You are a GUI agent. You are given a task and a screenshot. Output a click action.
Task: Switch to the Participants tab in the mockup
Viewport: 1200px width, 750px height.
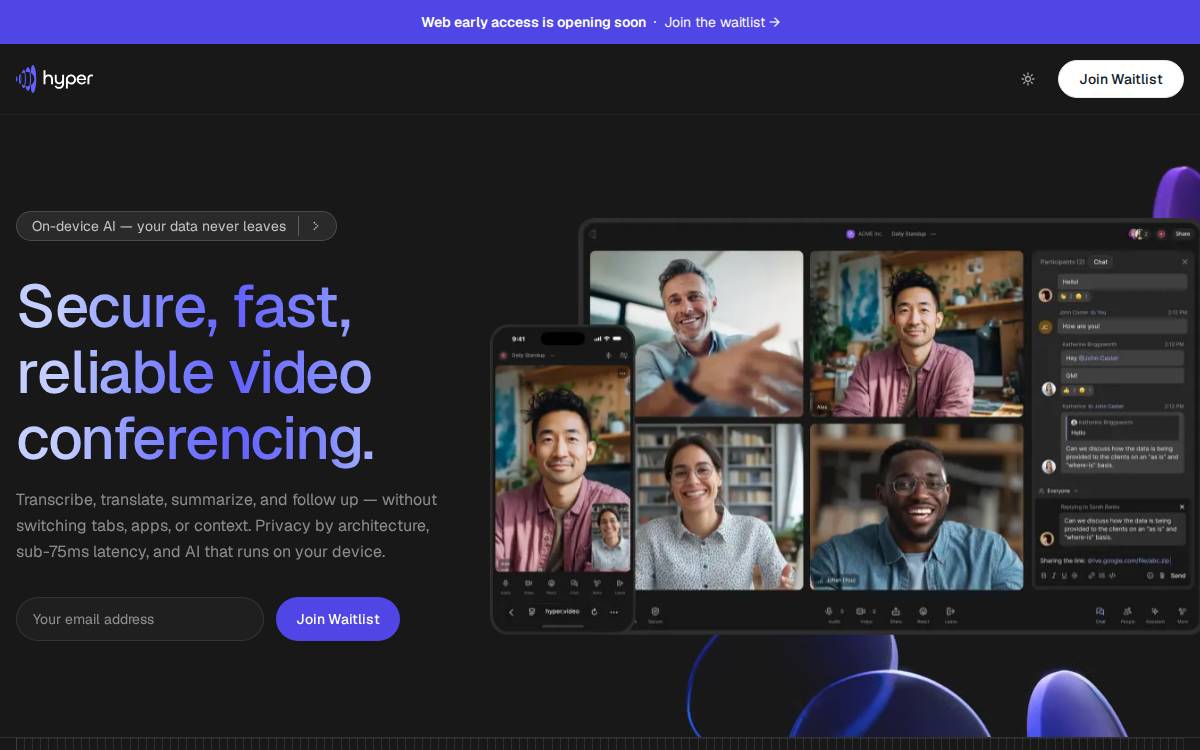1062,262
